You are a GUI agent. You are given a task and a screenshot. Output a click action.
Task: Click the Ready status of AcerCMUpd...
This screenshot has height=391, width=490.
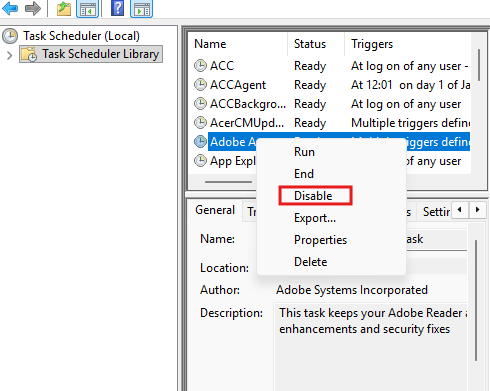click(310, 123)
